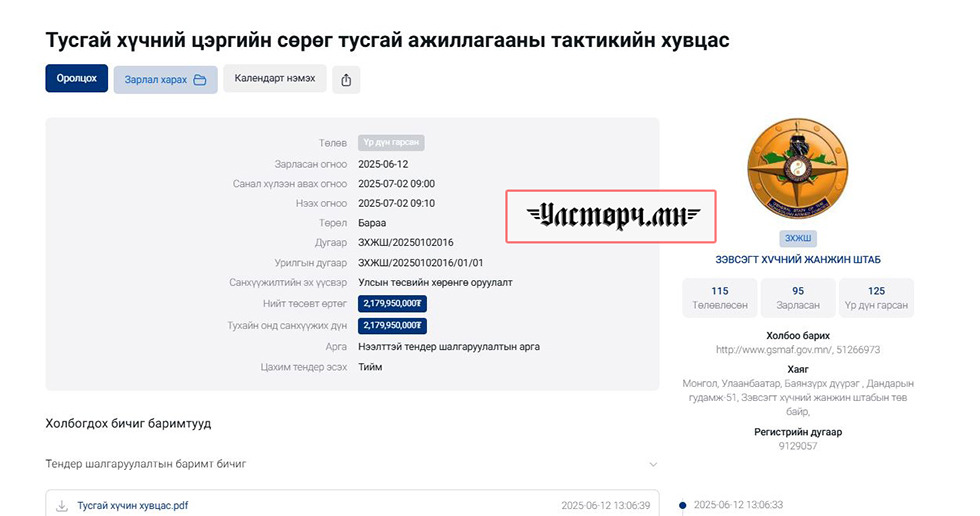Click the Тухайн онд санхүүжих дүн amount badge
Image resolution: width=980 pixels, height=516 pixels.
pyautogui.click(x=392, y=326)
